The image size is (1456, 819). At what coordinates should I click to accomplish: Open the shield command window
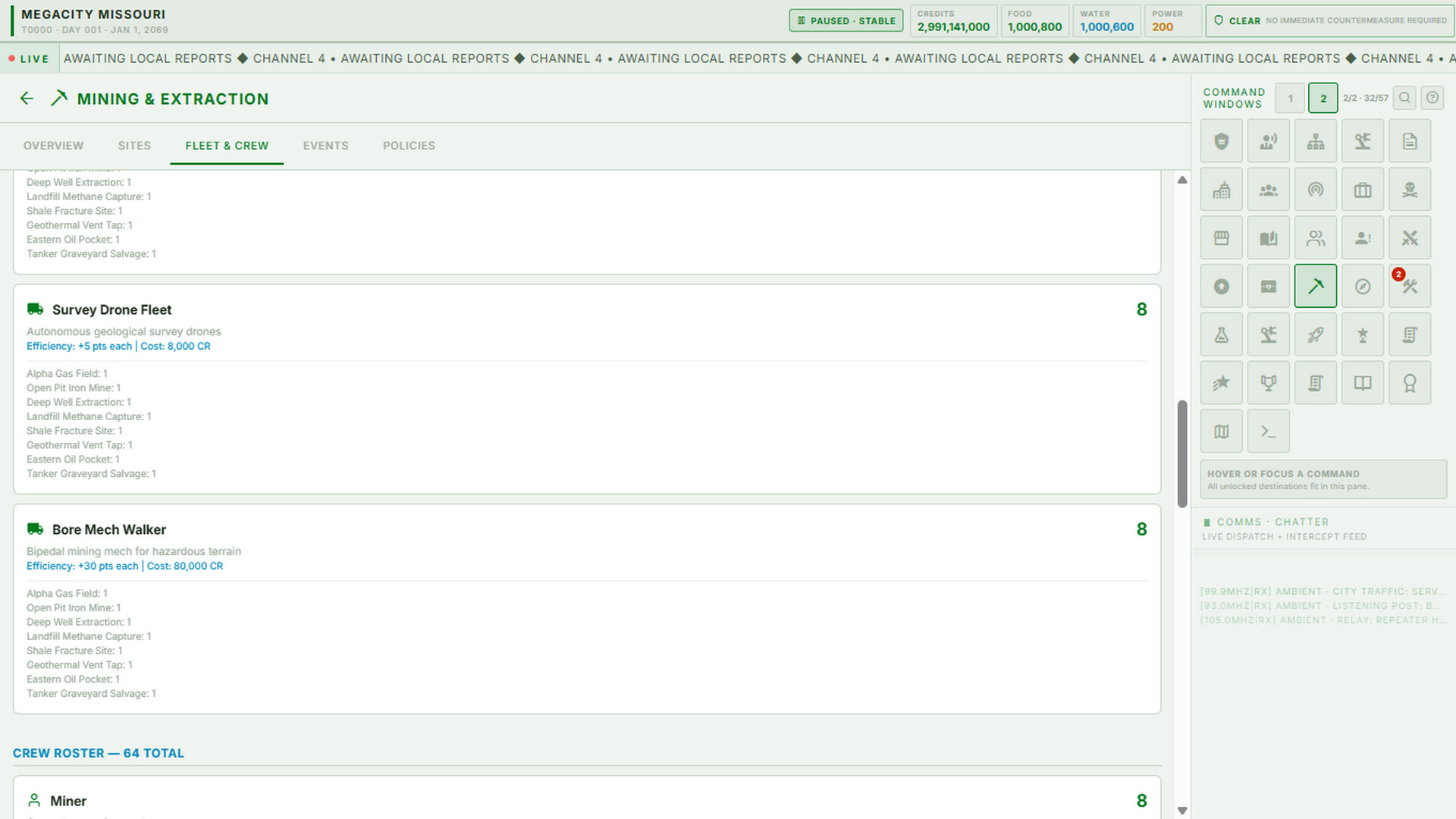1221,141
